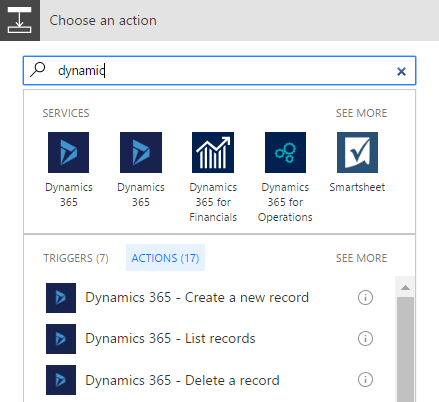The image size is (439, 402).
Task: Click the search magnifier icon
Action: coord(38,70)
